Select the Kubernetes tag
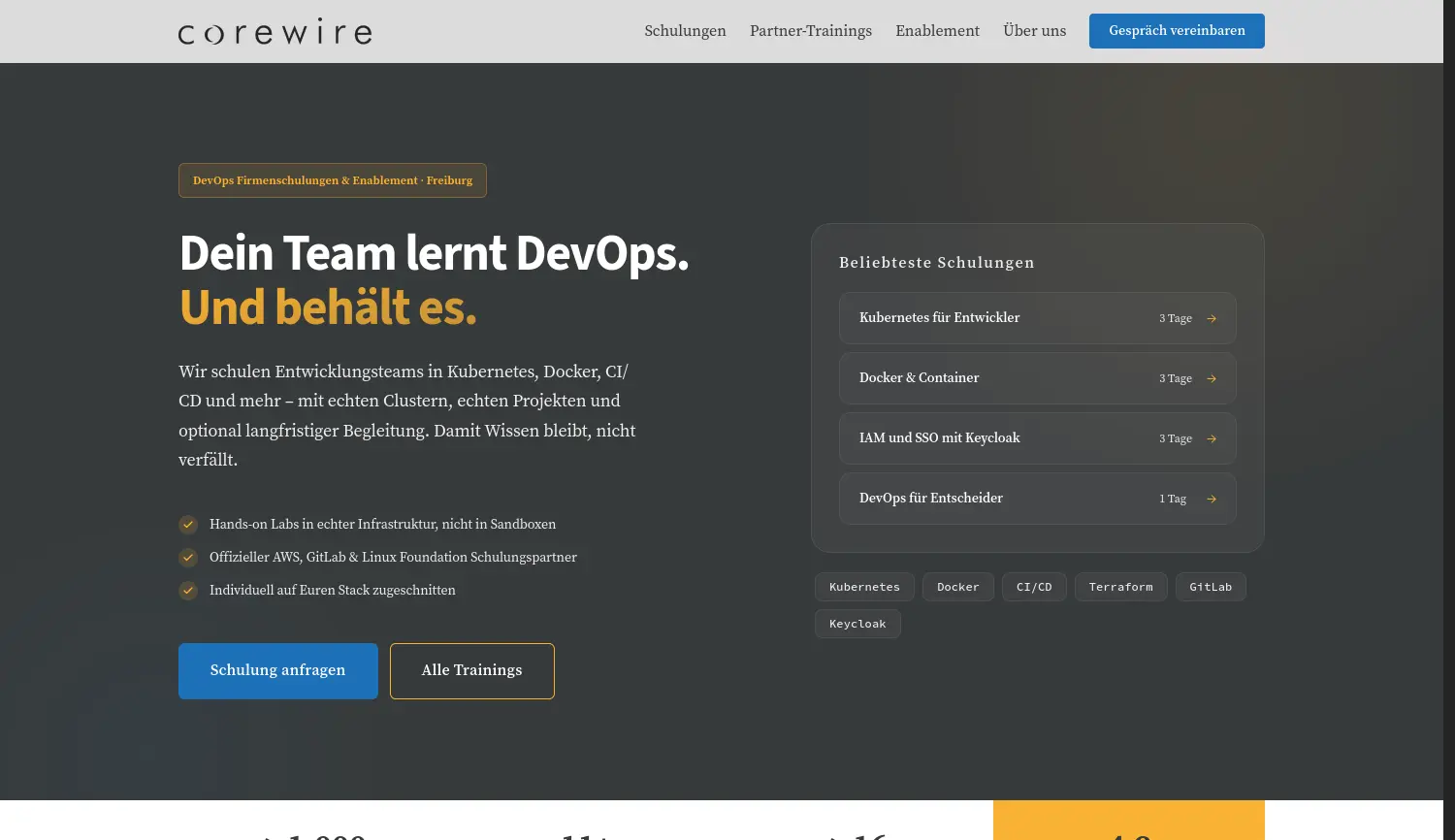 (864, 587)
